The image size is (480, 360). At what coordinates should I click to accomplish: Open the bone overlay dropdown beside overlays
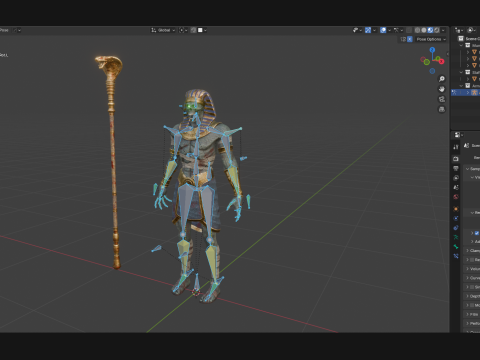pos(399,30)
